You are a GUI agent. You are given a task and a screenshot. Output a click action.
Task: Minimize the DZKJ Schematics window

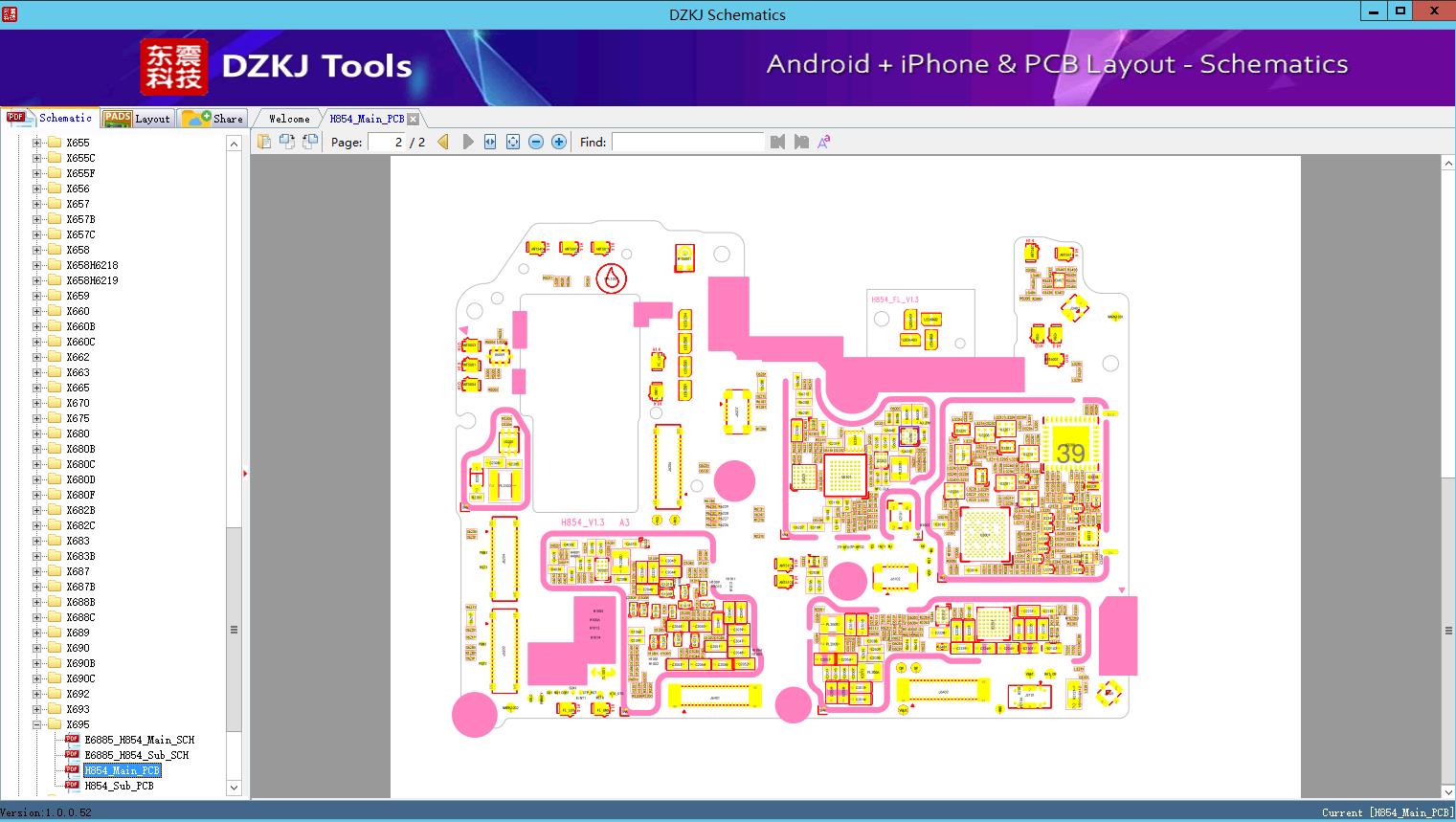1373,11
